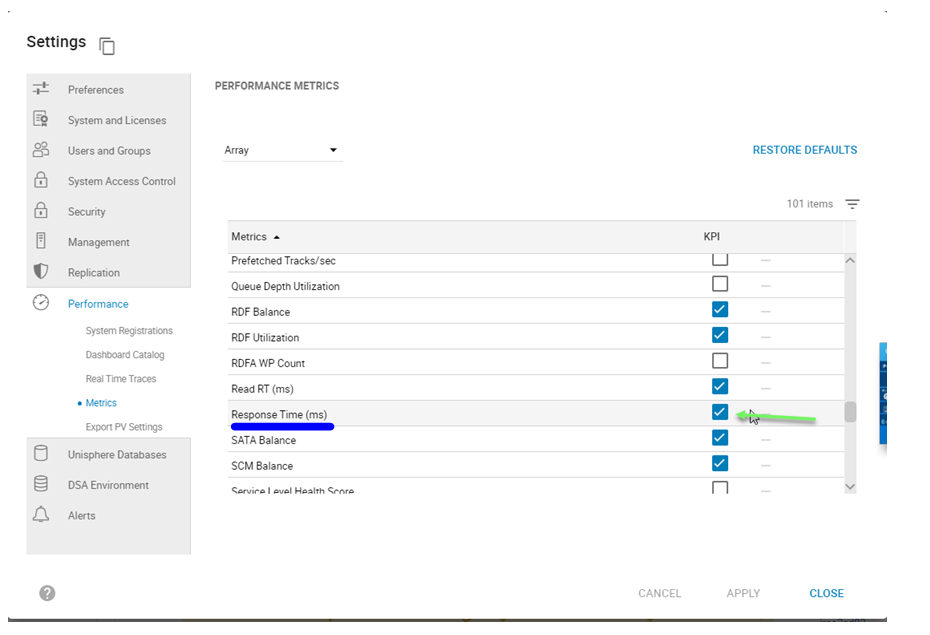Go to Real Time Traces submenu

(x=121, y=379)
